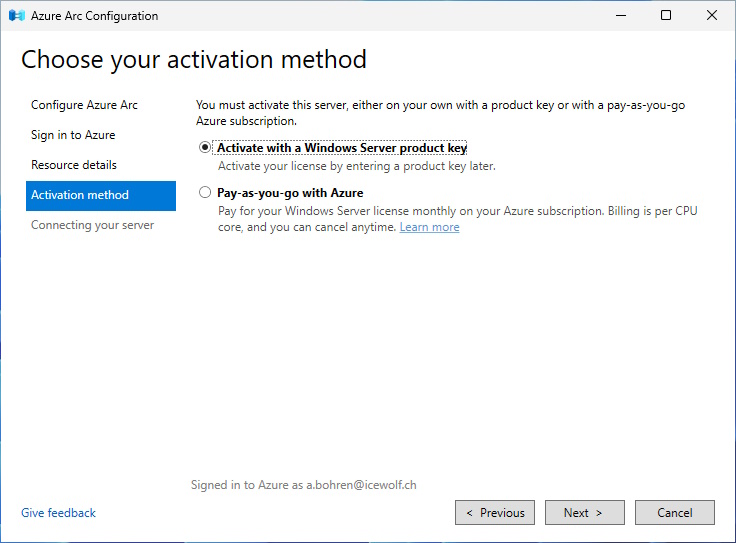
Task: Continue with the Next button
Action: point(585,512)
